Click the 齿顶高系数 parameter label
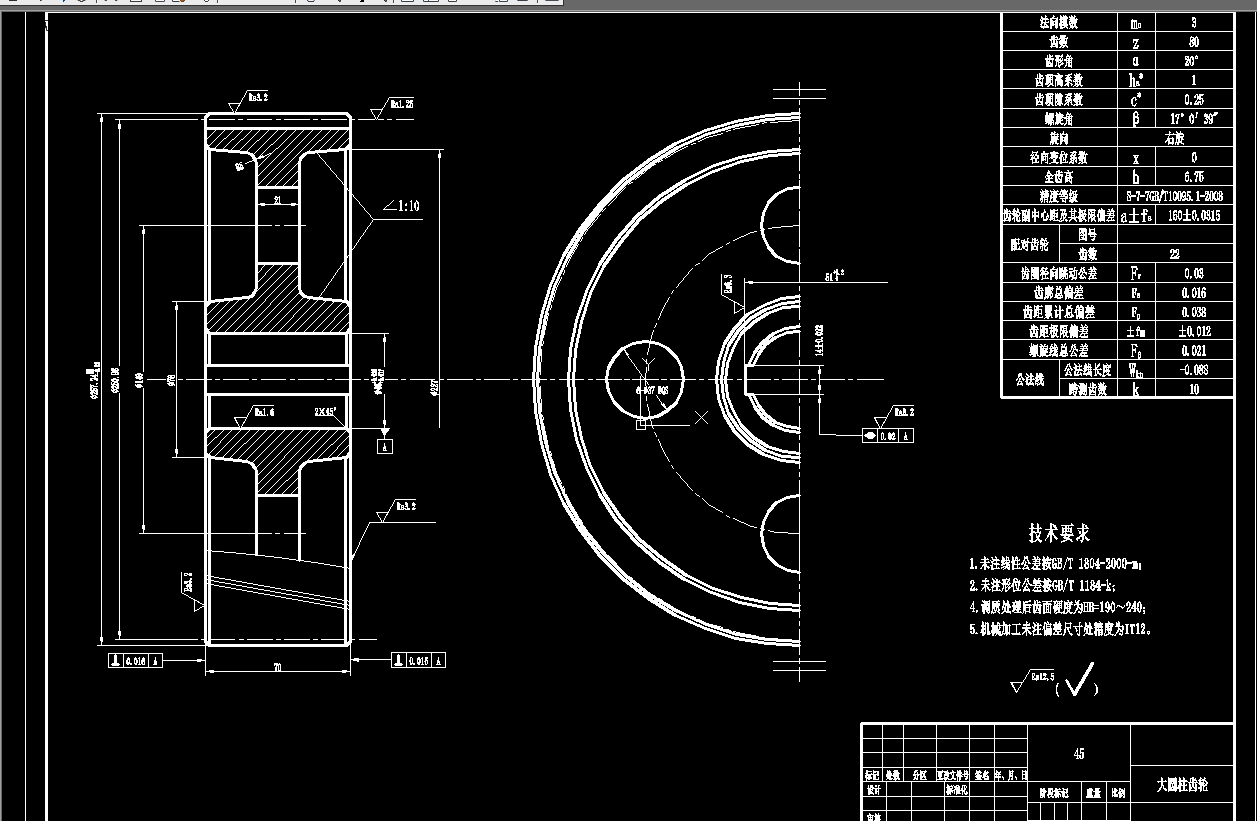The height and width of the screenshot is (821, 1257). 1058,80
